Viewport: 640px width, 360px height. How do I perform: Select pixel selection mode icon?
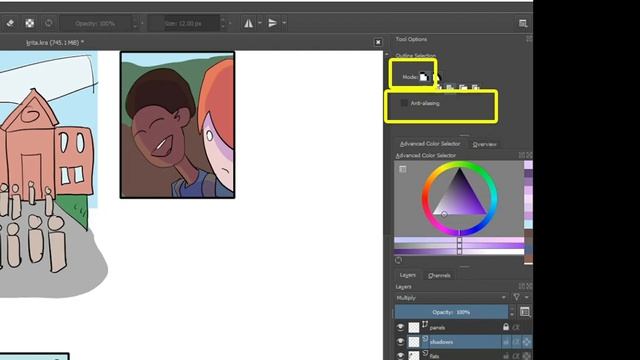click(424, 77)
